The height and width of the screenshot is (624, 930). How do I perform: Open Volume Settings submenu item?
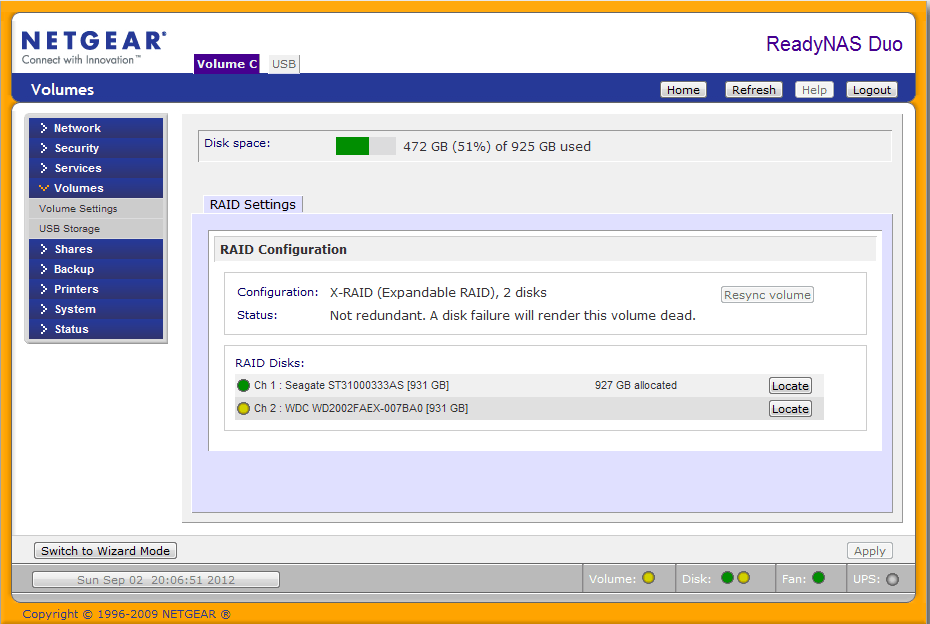[x=96, y=209]
